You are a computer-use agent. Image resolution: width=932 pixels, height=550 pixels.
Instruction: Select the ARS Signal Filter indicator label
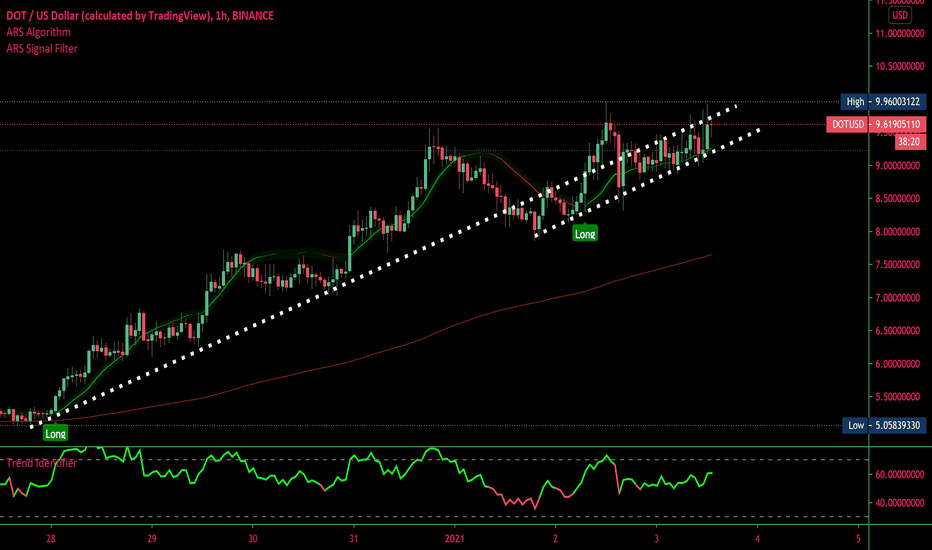42,49
